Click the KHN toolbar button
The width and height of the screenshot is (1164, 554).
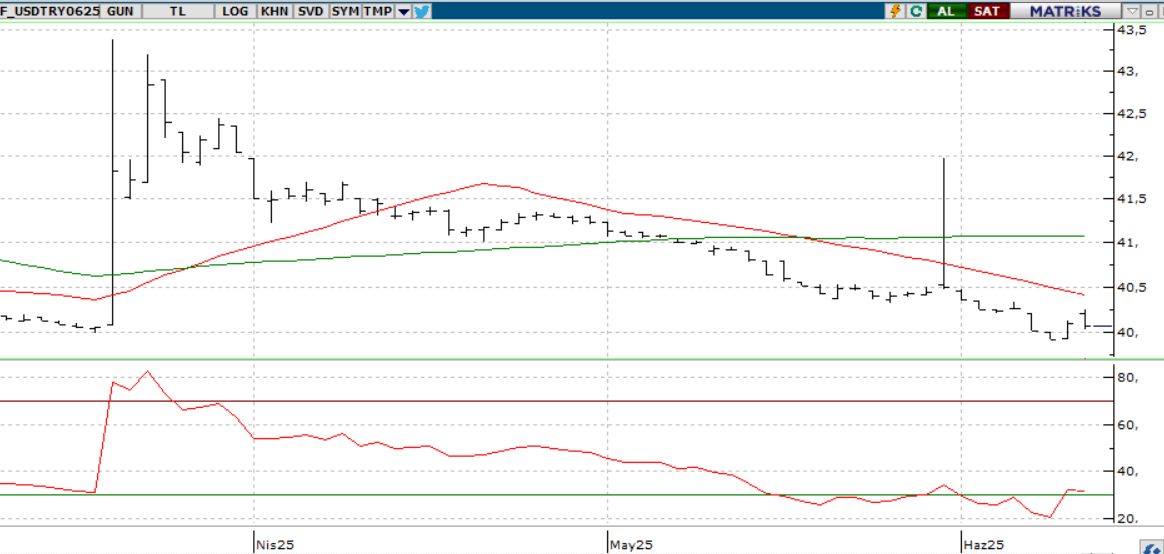coord(275,11)
